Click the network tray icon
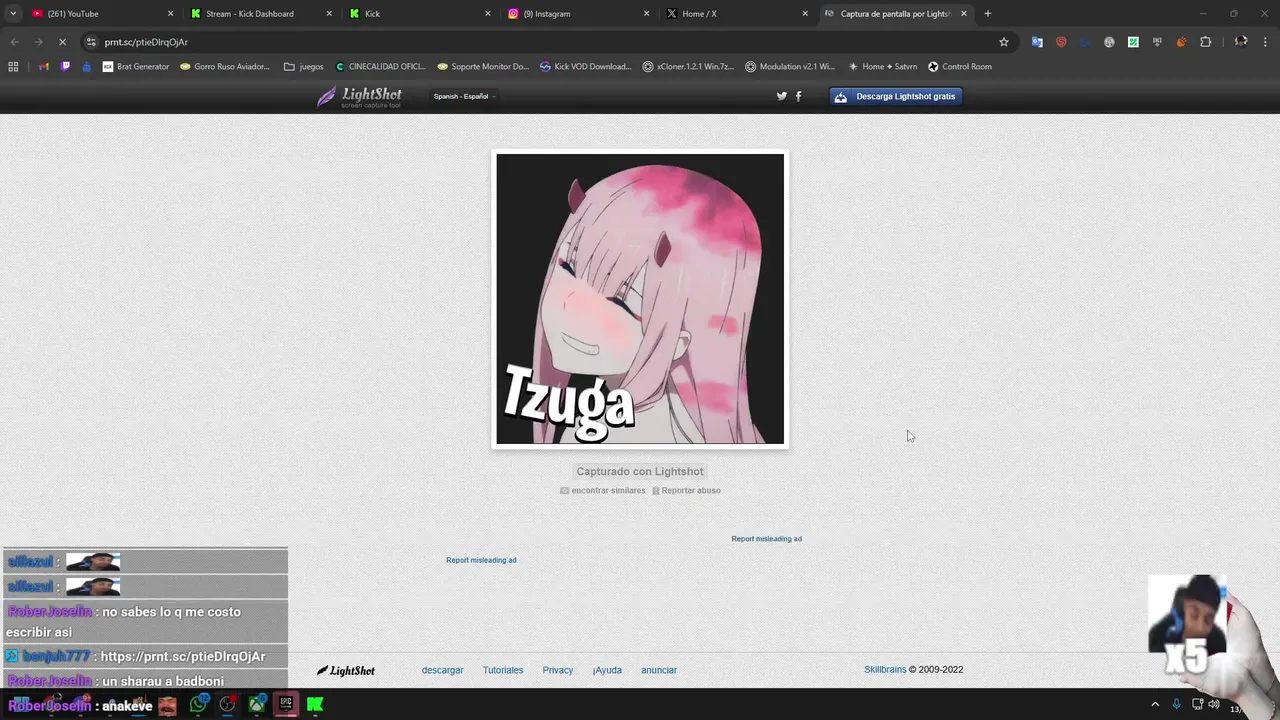This screenshot has height=720, width=1280. [1197, 704]
